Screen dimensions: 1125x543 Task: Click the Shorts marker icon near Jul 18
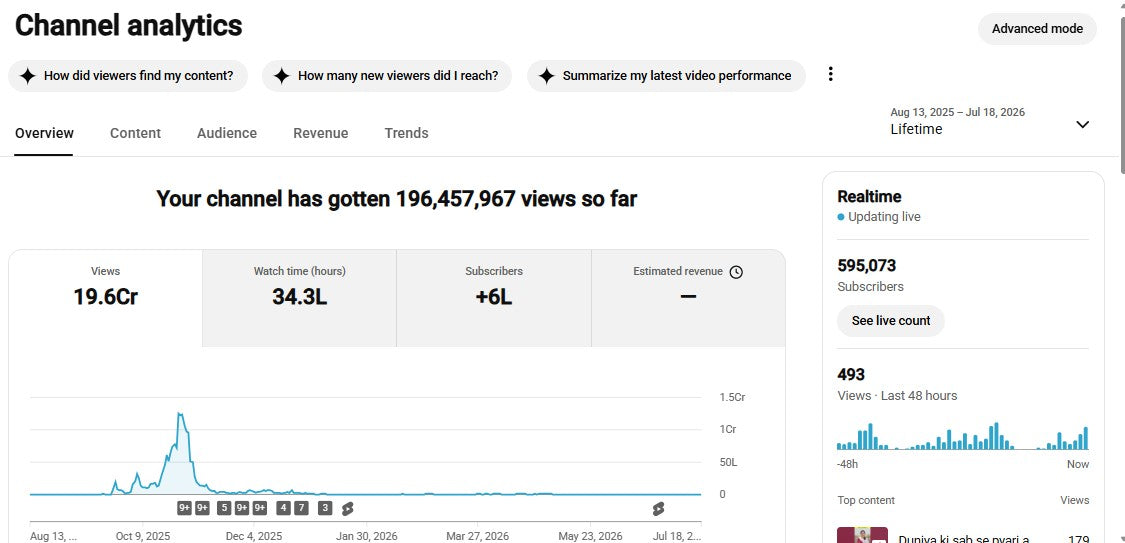658,509
